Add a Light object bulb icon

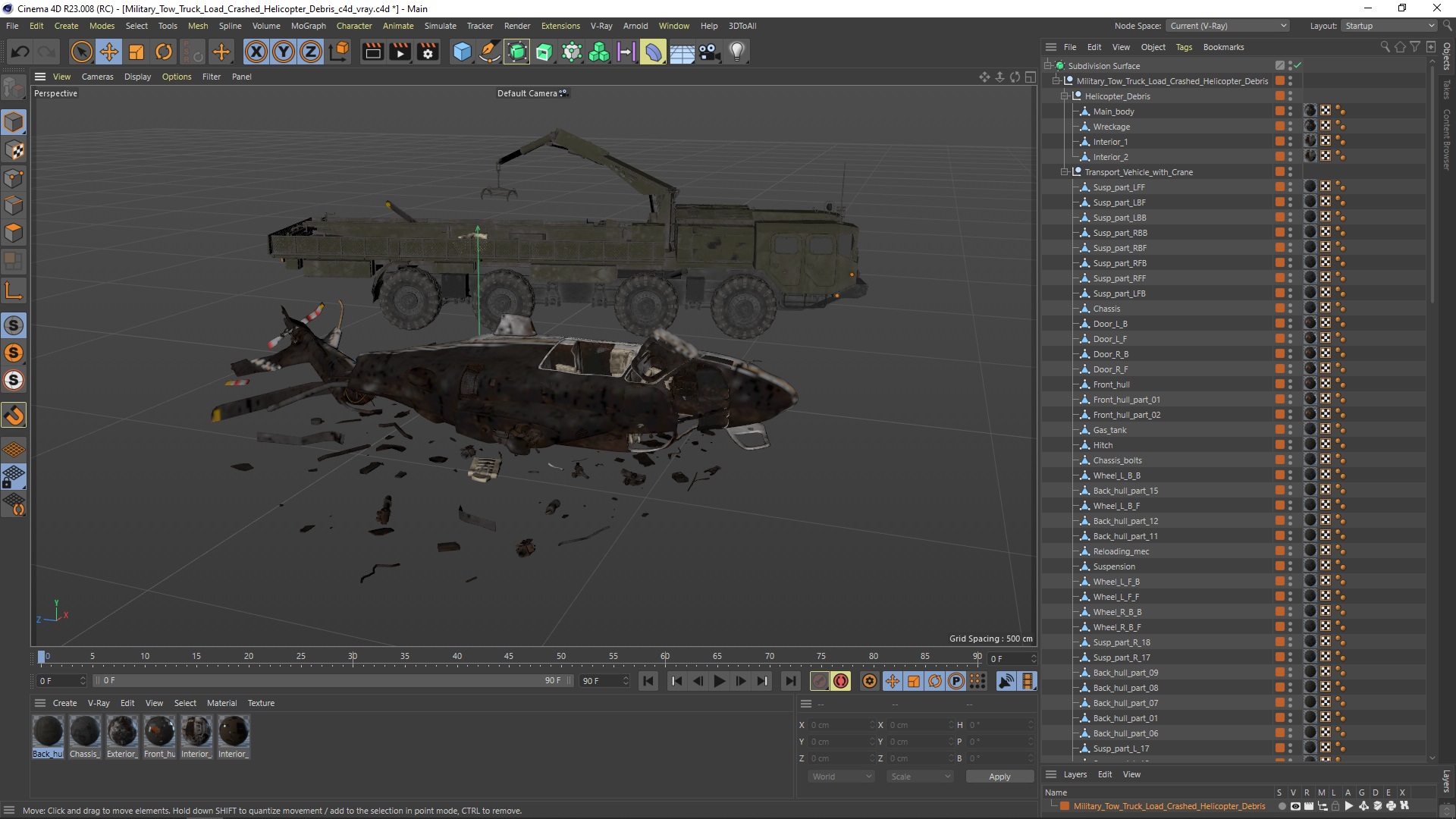[737, 52]
